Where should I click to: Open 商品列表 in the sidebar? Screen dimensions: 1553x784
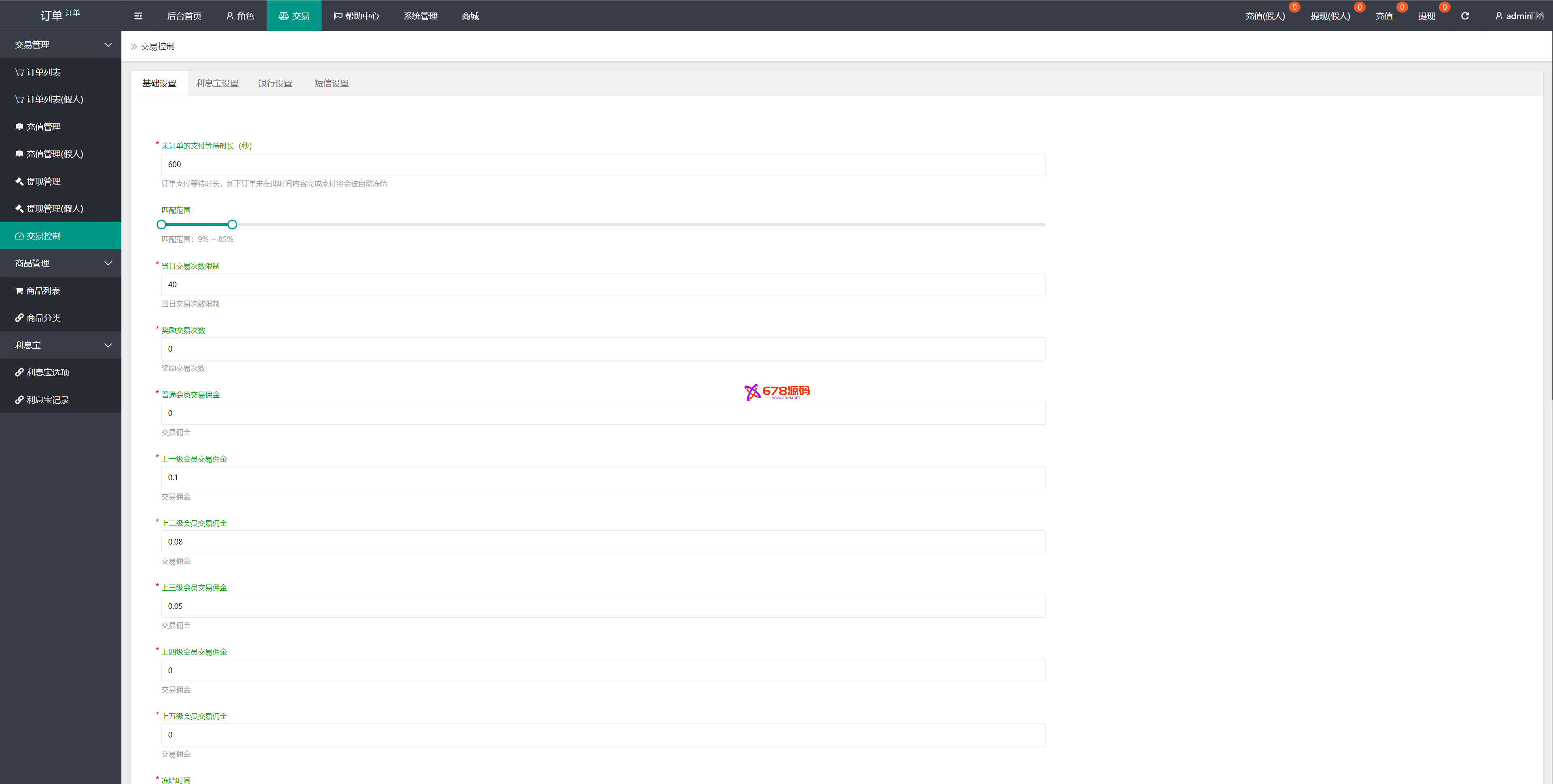[x=43, y=291]
